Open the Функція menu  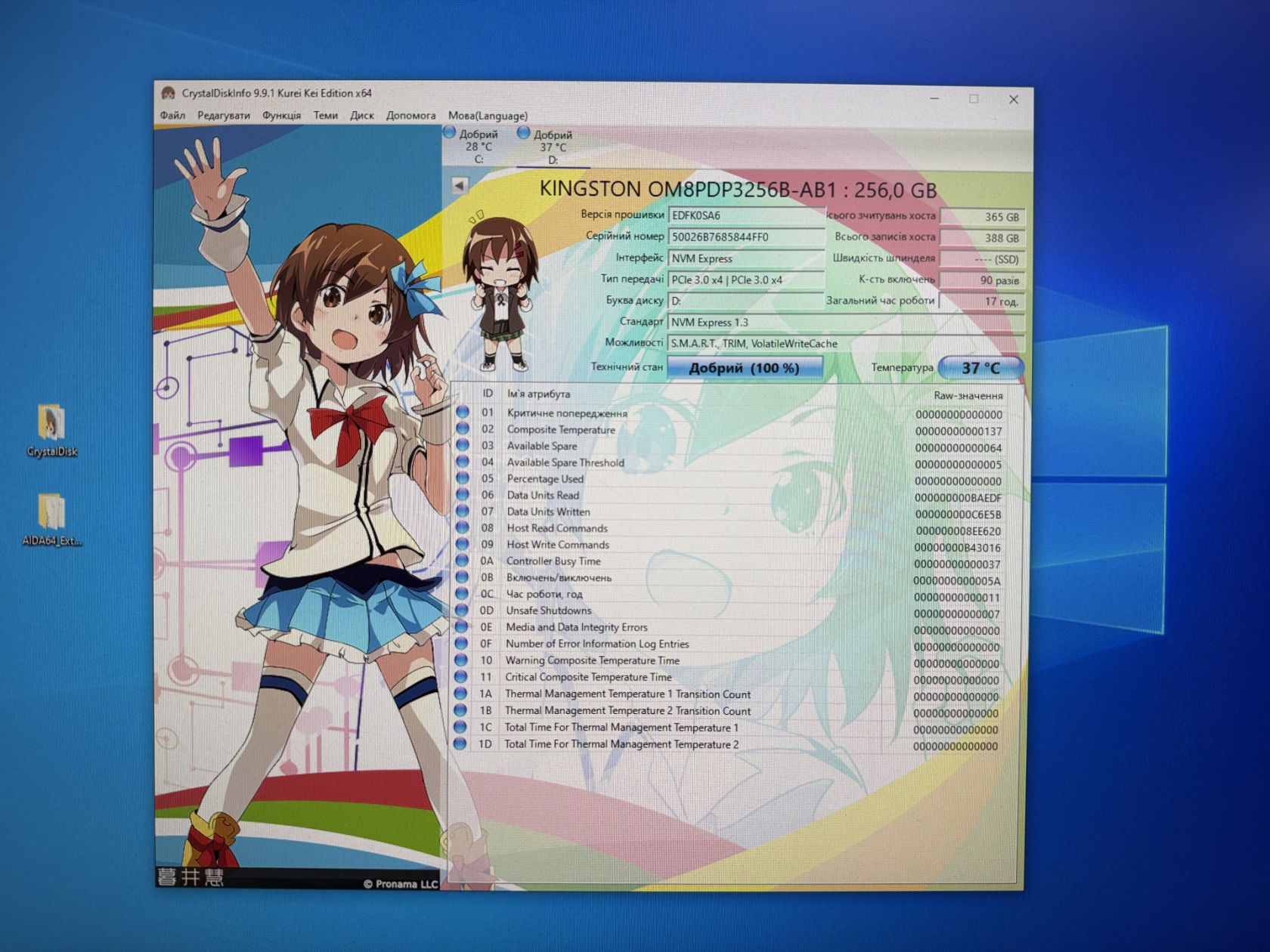pos(281,116)
